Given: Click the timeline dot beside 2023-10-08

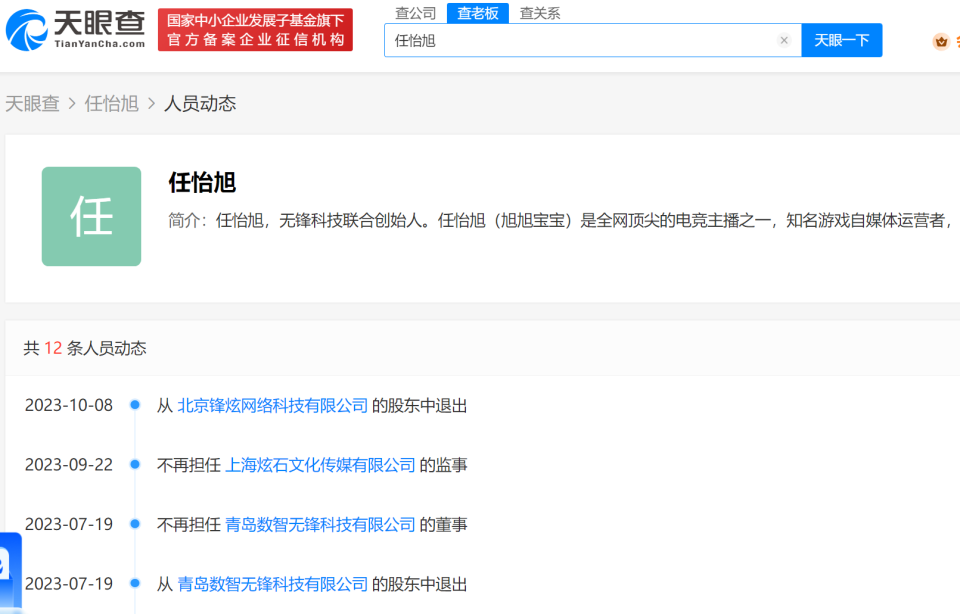Looking at the screenshot, I should (x=135, y=405).
